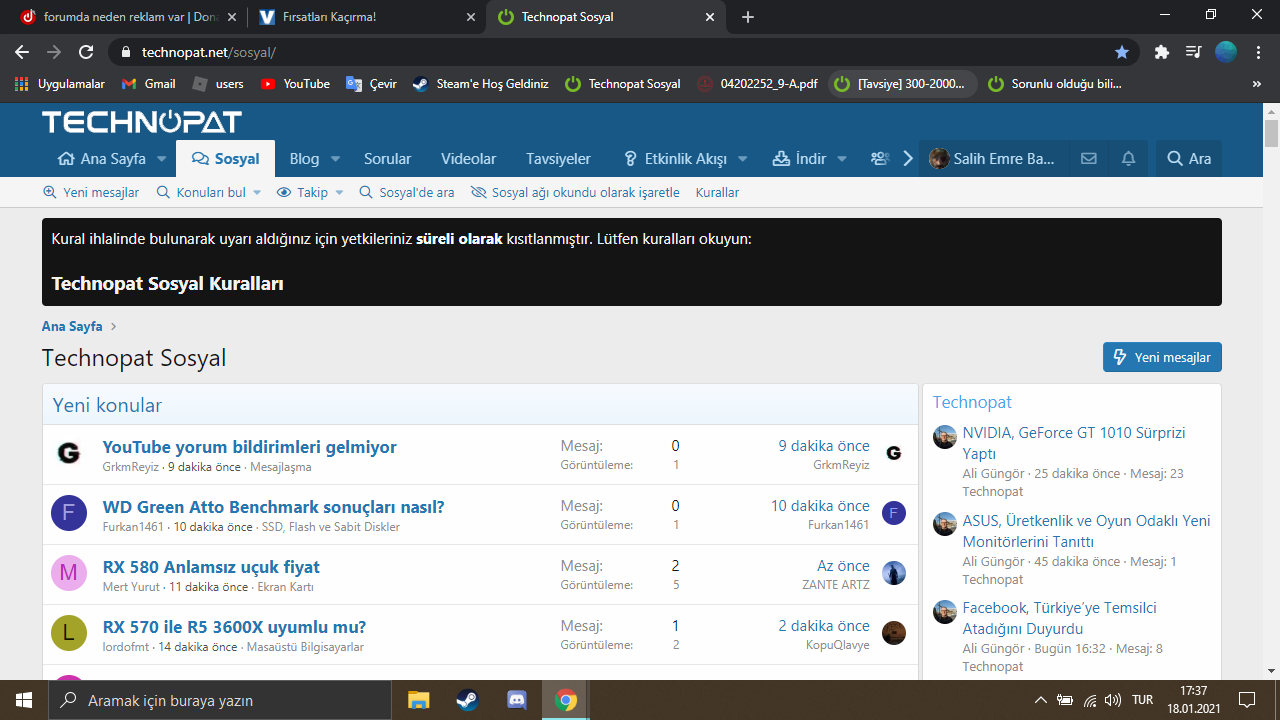The width and height of the screenshot is (1280, 720).
Task: Open the Windows notification center icon
Action: pyautogui.click(x=1247, y=700)
